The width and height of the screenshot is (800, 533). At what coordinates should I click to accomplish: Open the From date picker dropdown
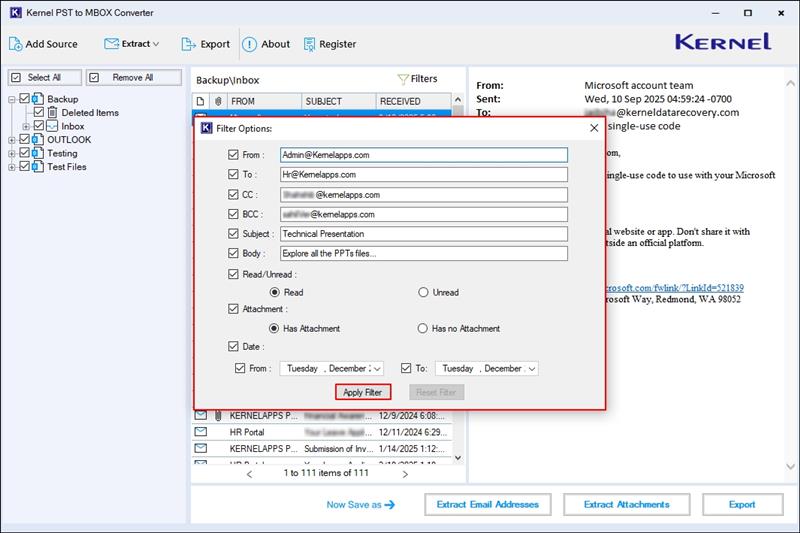coord(378,368)
